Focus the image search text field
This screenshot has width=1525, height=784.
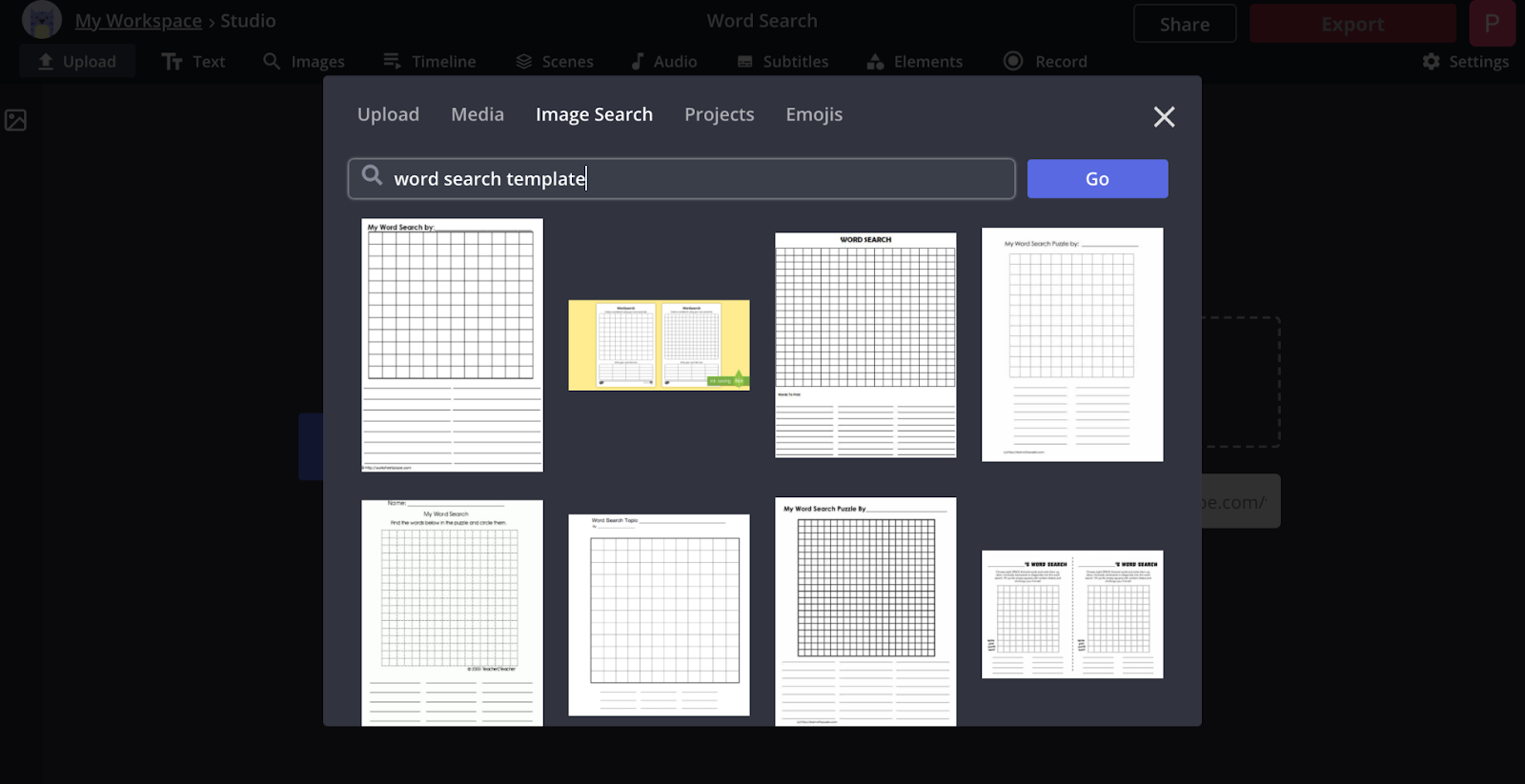(x=681, y=179)
